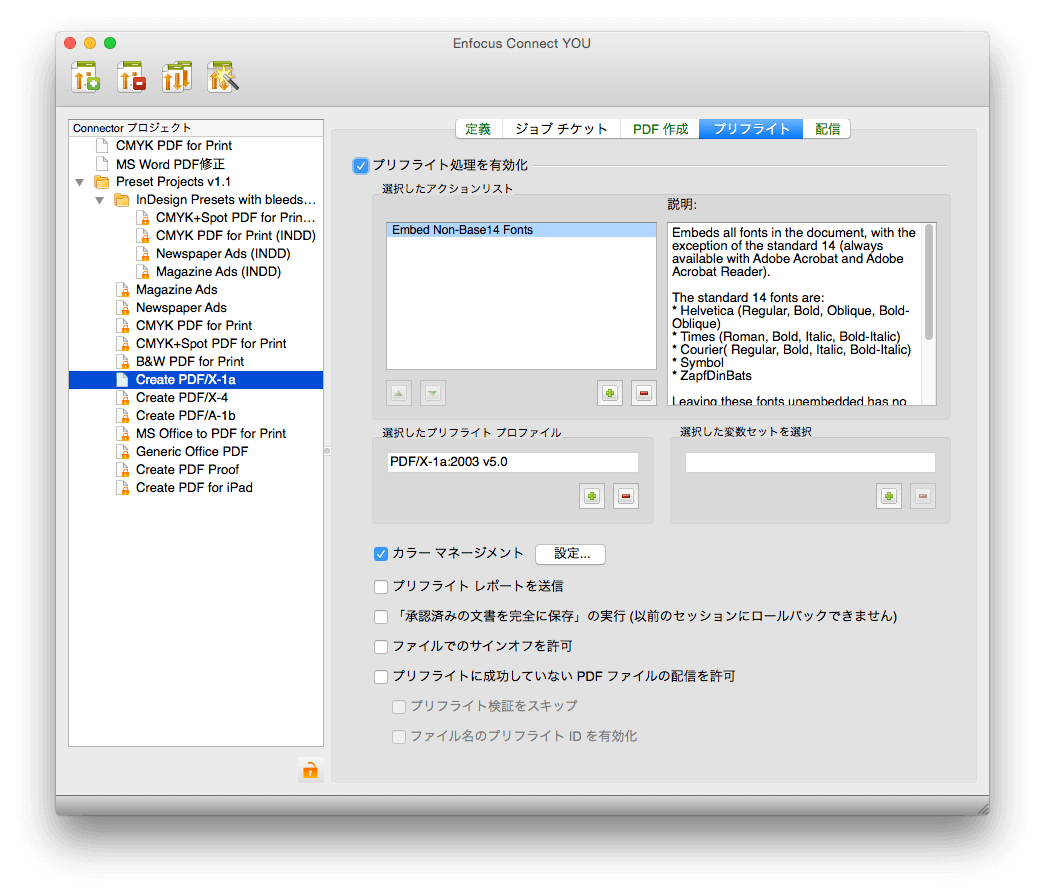1045x895 pixels.
Task: Select CMYK+Spot PDF for Prin… under InDesign Presets
Action: (x=235, y=217)
